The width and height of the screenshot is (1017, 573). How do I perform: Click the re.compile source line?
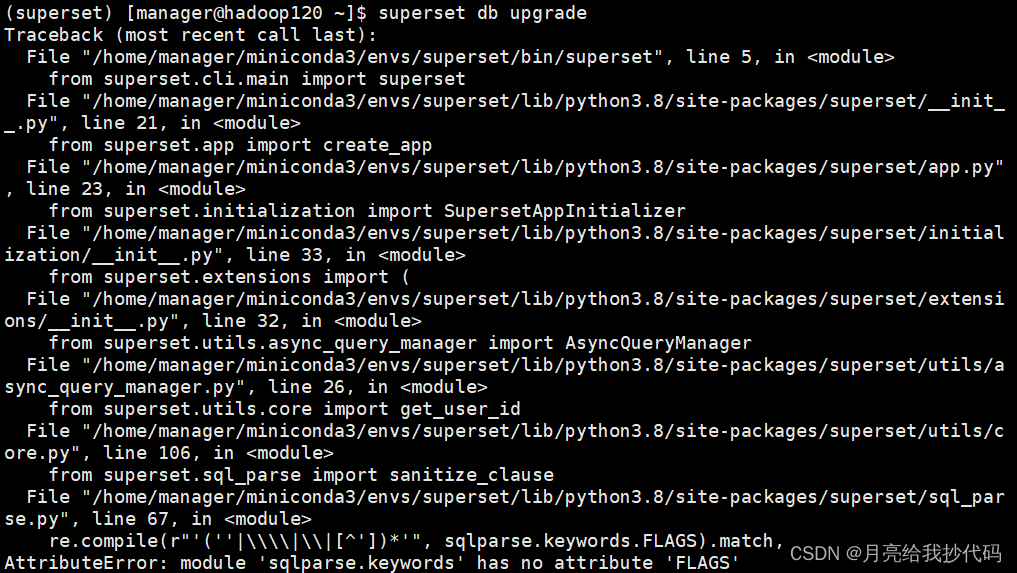pos(416,541)
